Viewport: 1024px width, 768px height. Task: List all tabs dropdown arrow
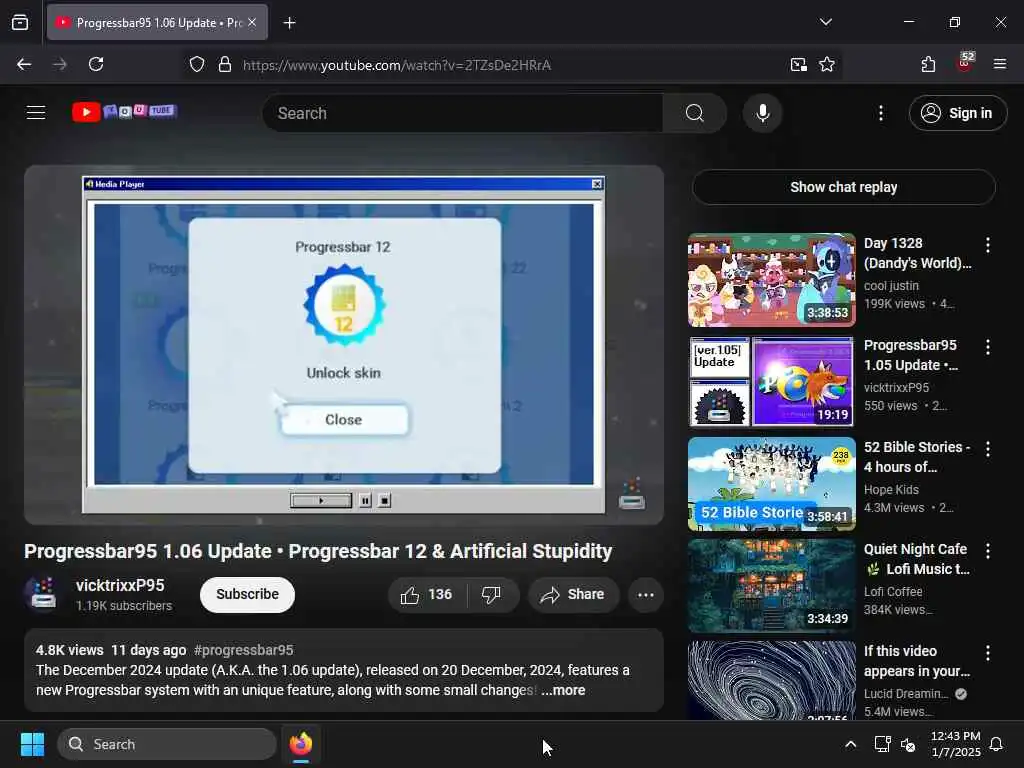click(x=825, y=22)
